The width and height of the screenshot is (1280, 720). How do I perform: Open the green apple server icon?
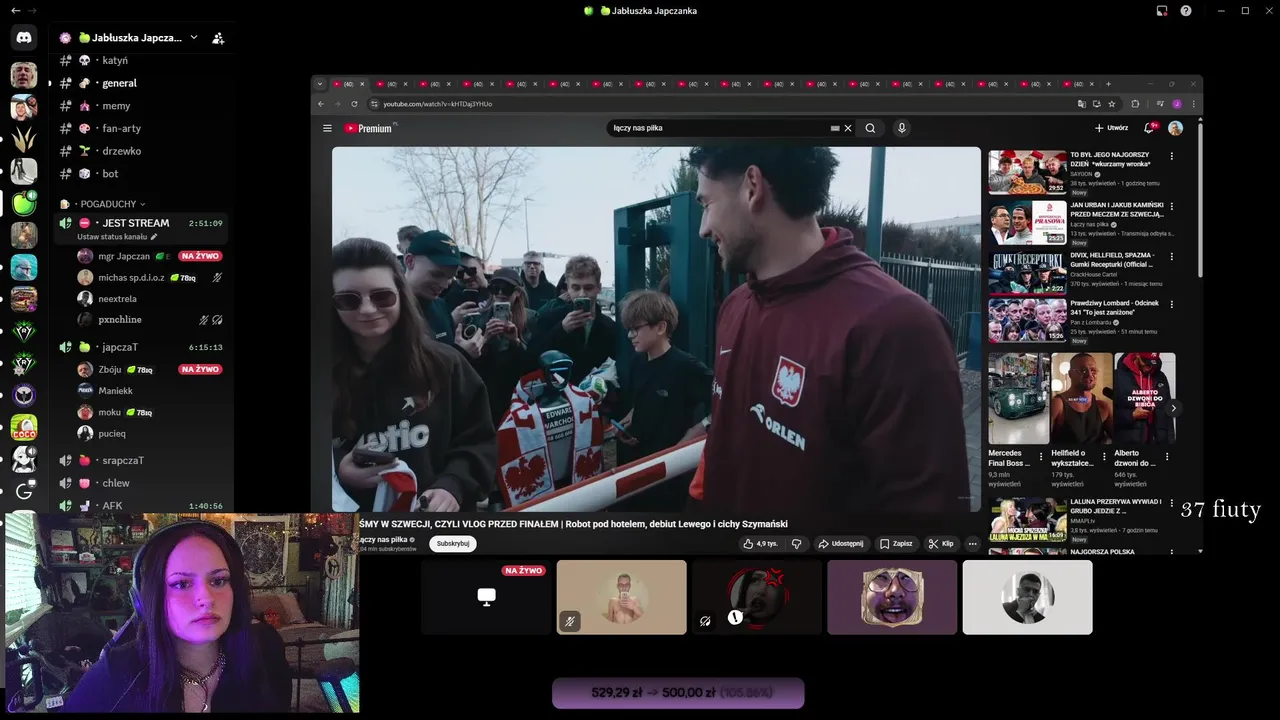24,203
